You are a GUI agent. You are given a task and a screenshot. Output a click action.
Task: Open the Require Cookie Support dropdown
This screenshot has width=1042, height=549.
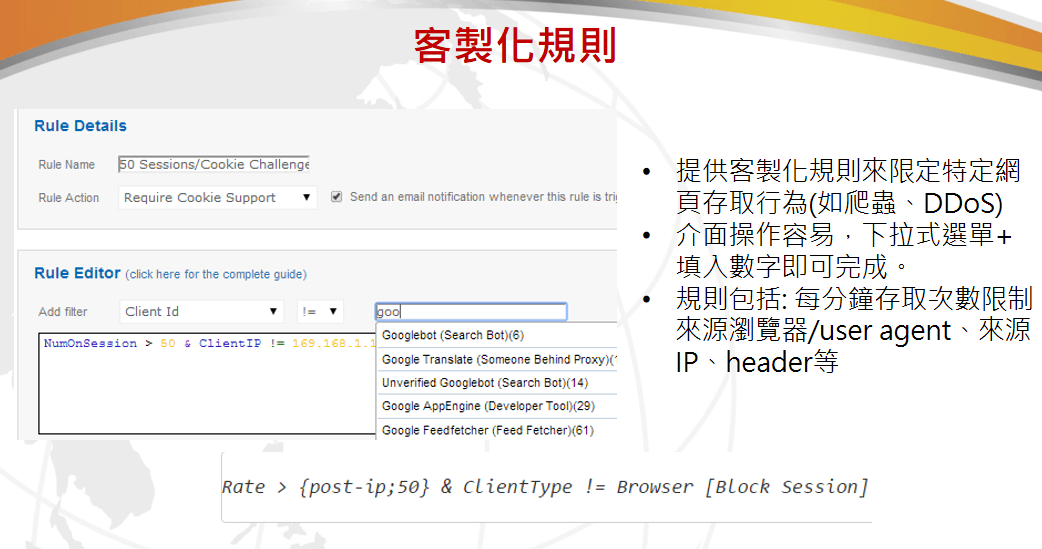pyautogui.click(x=217, y=198)
